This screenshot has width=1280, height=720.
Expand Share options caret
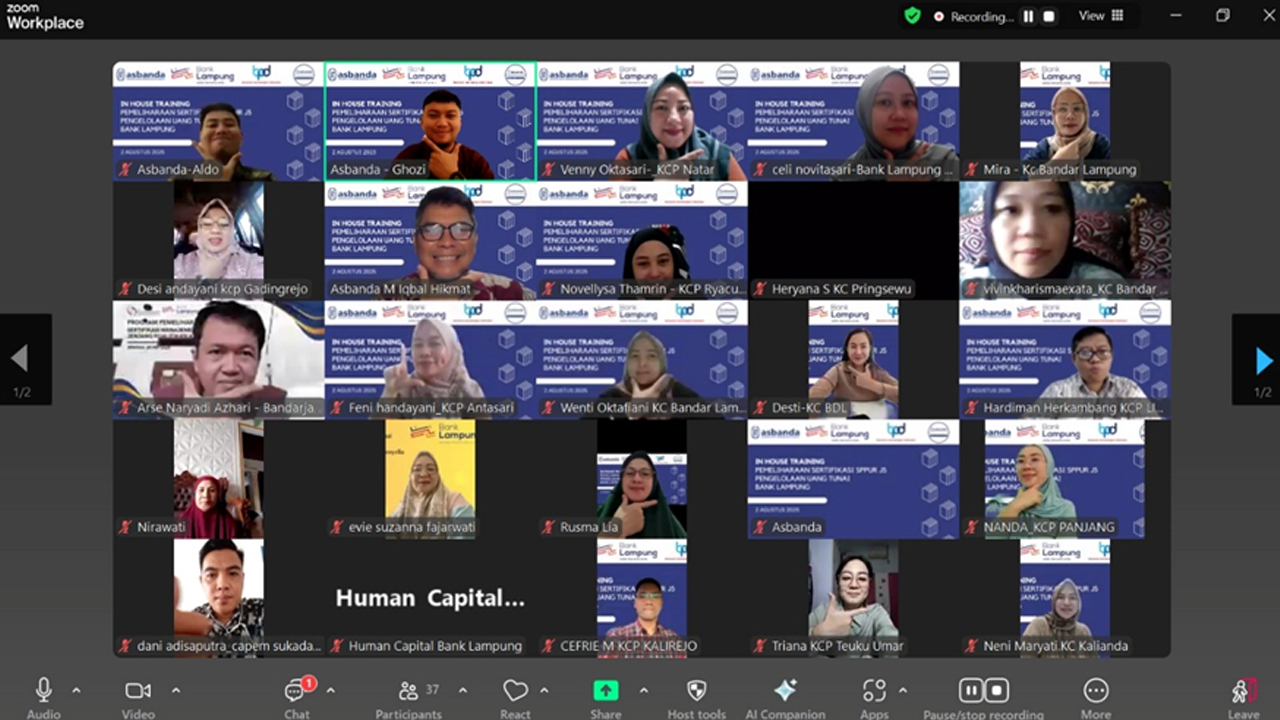[643, 690]
